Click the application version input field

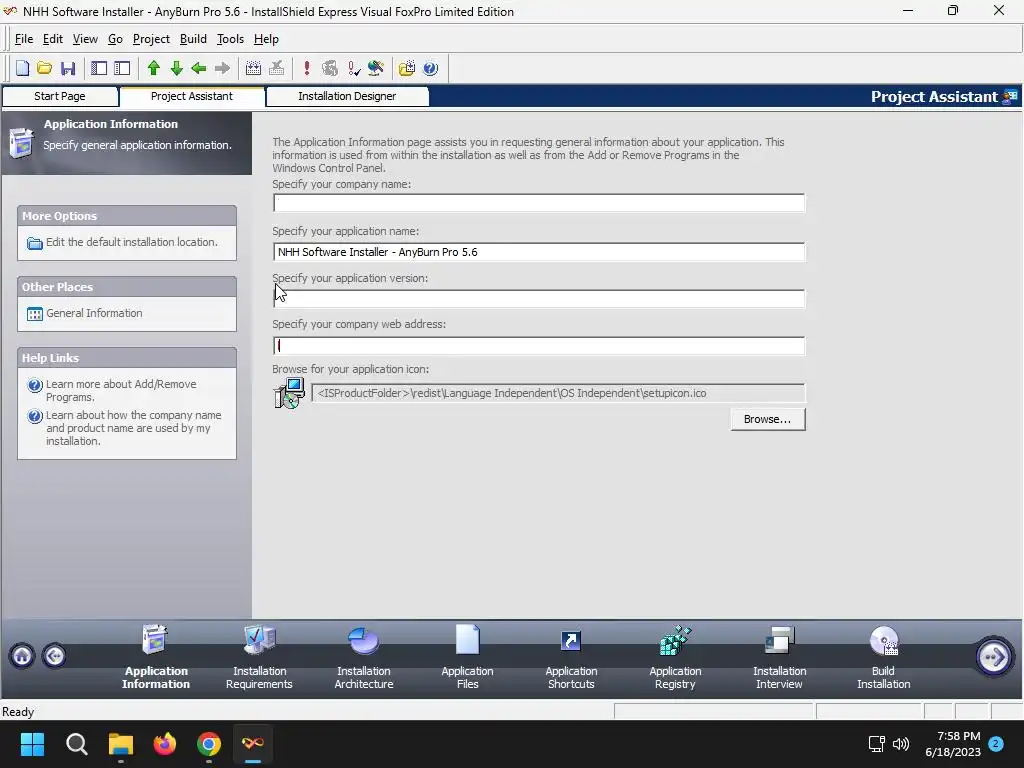click(x=539, y=299)
